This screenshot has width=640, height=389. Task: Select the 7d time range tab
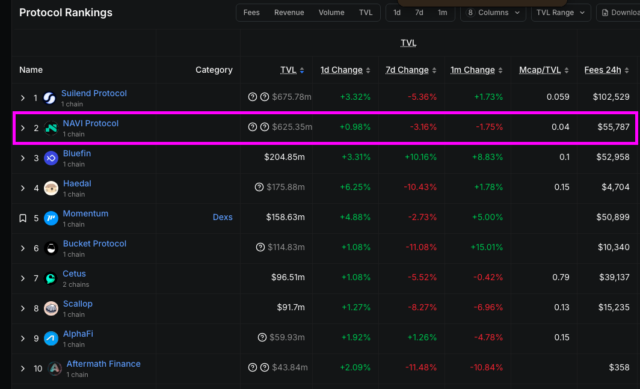(419, 13)
